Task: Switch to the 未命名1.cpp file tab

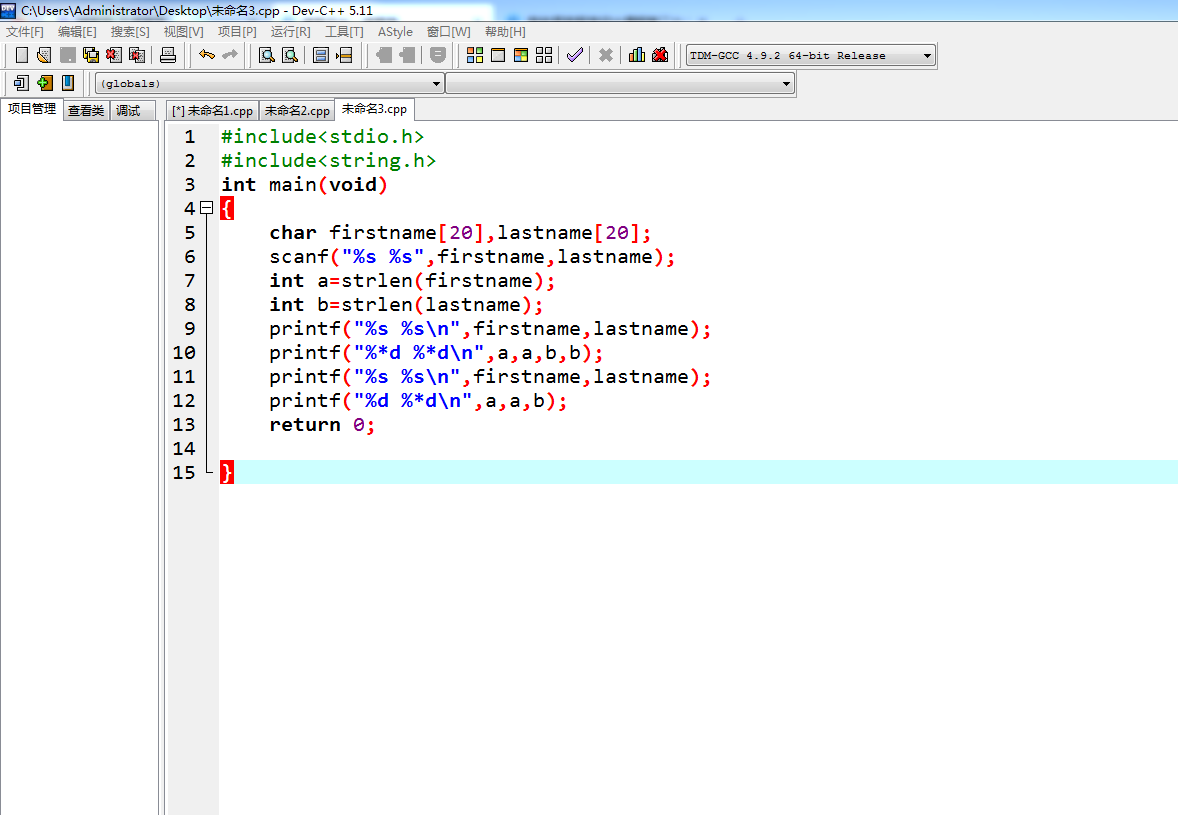Action: point(213,110)
